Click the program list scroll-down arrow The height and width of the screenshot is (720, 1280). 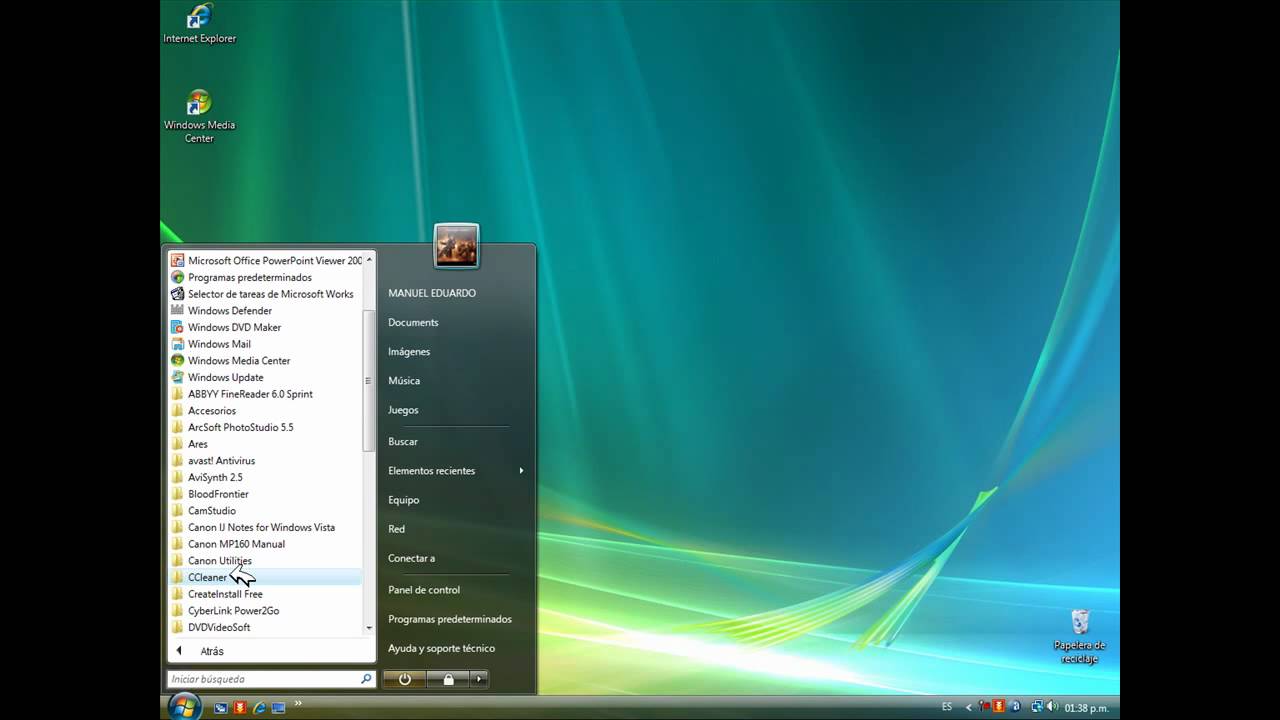pyautogui.click(x=369, y=627)
